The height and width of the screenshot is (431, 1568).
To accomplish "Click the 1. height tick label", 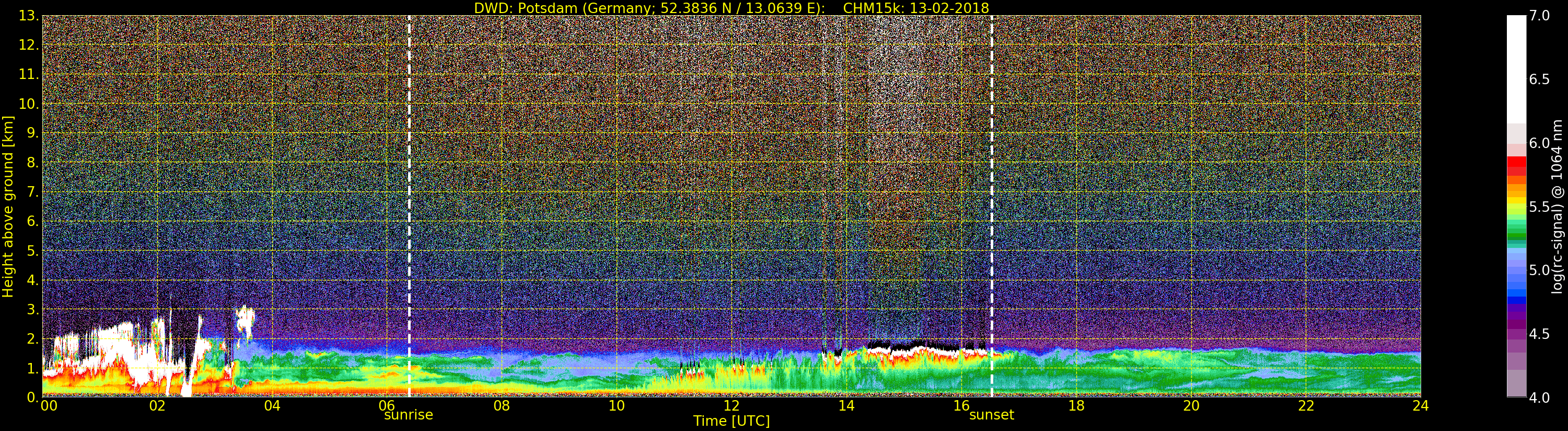I will click(32, 368).
